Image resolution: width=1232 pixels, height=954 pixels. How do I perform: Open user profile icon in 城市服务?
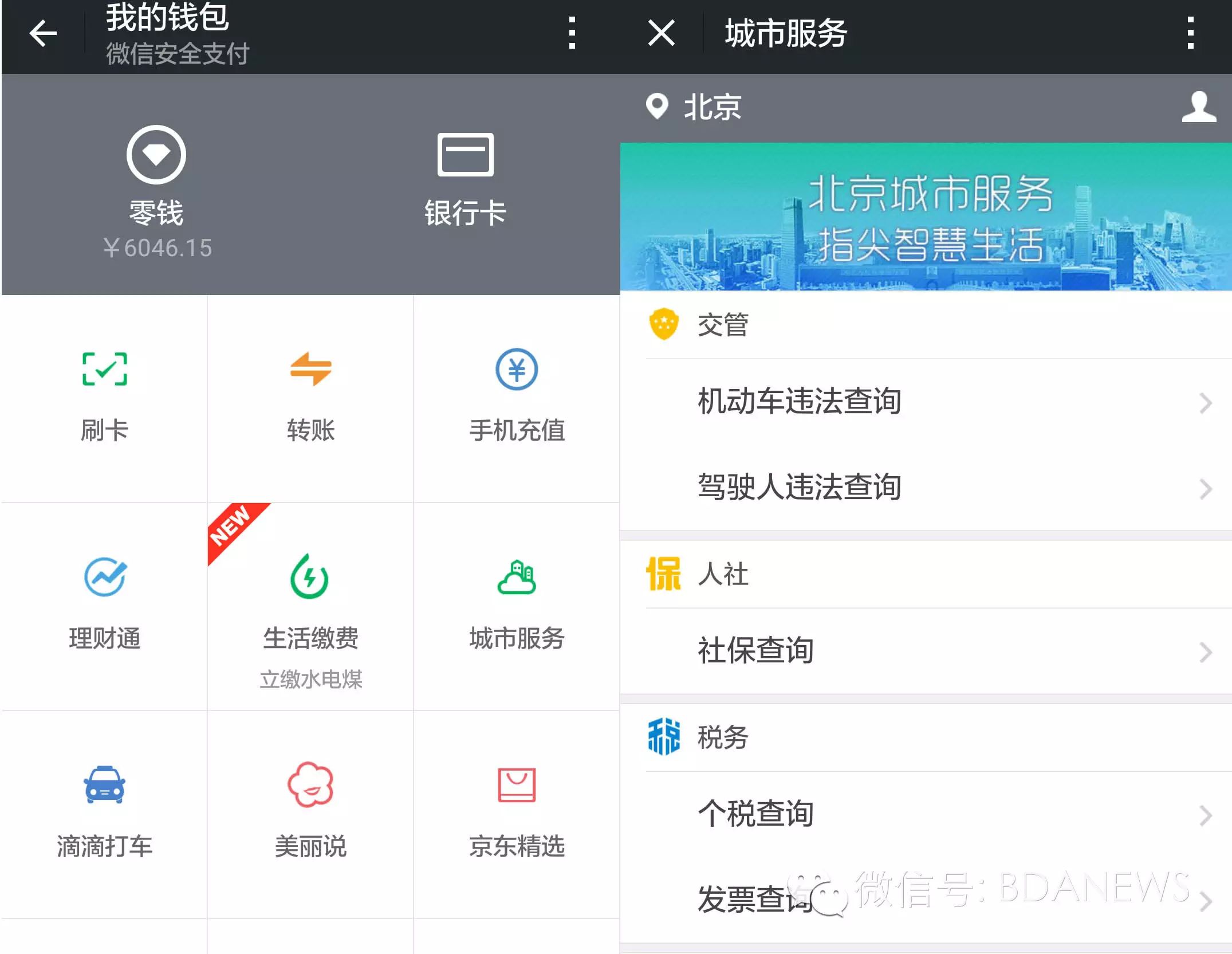1199,107
